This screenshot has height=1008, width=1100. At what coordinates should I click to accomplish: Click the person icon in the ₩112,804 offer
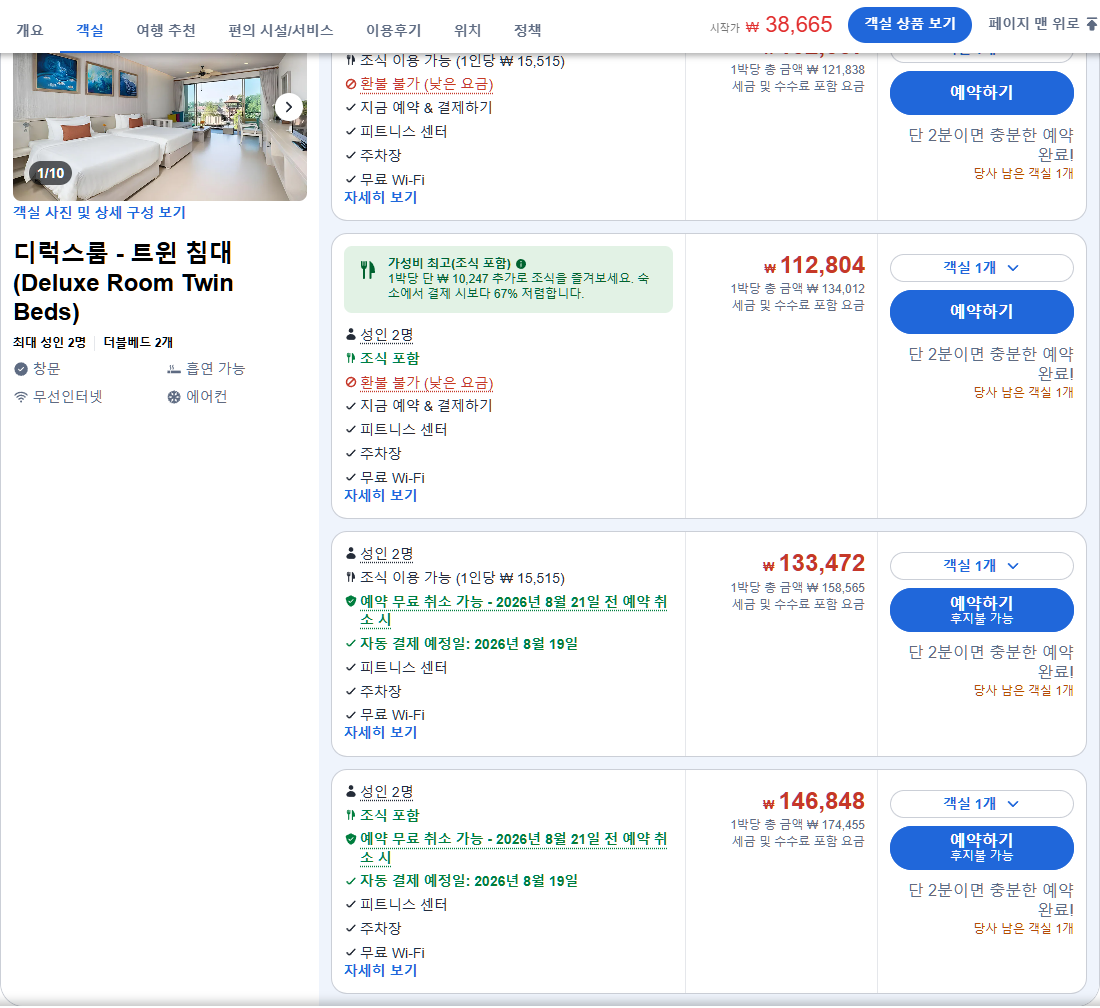(351, 334)
